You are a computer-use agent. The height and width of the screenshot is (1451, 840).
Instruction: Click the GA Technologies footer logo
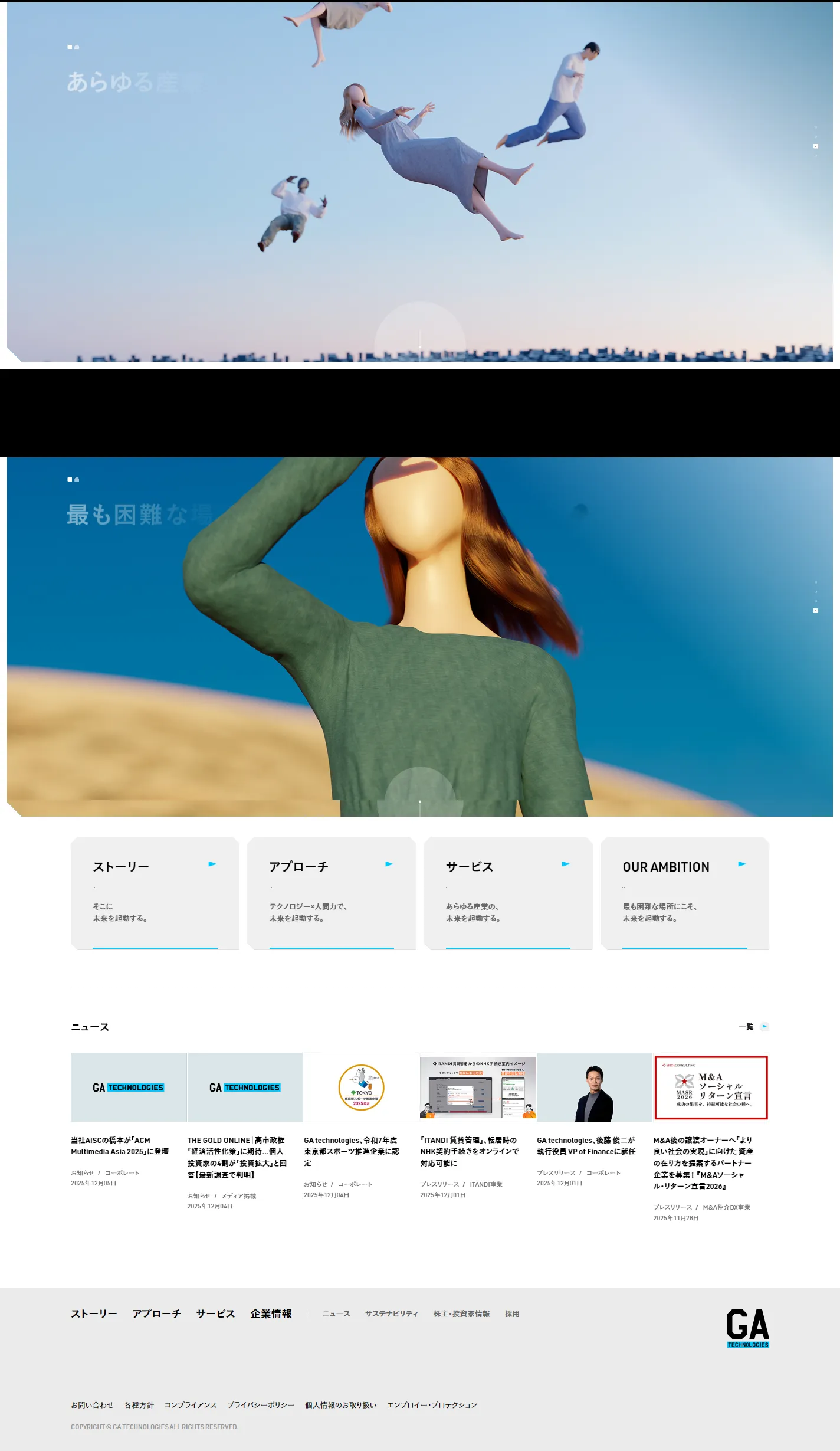747,1328
